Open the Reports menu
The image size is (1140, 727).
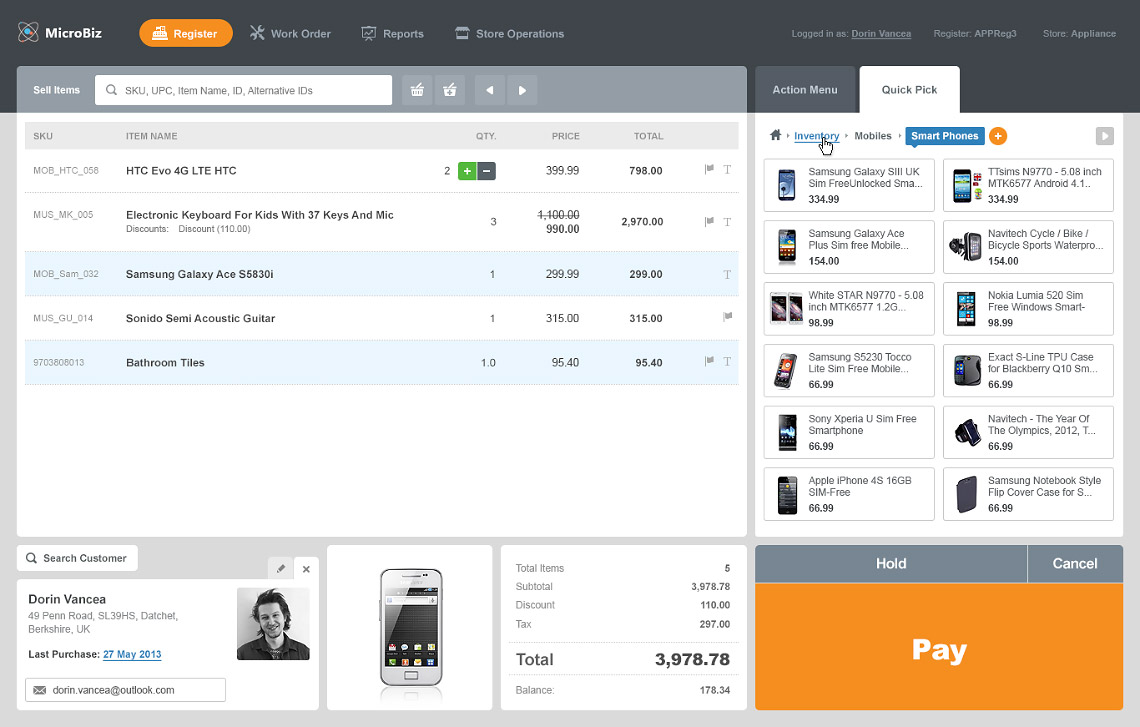tap(393, 33)
